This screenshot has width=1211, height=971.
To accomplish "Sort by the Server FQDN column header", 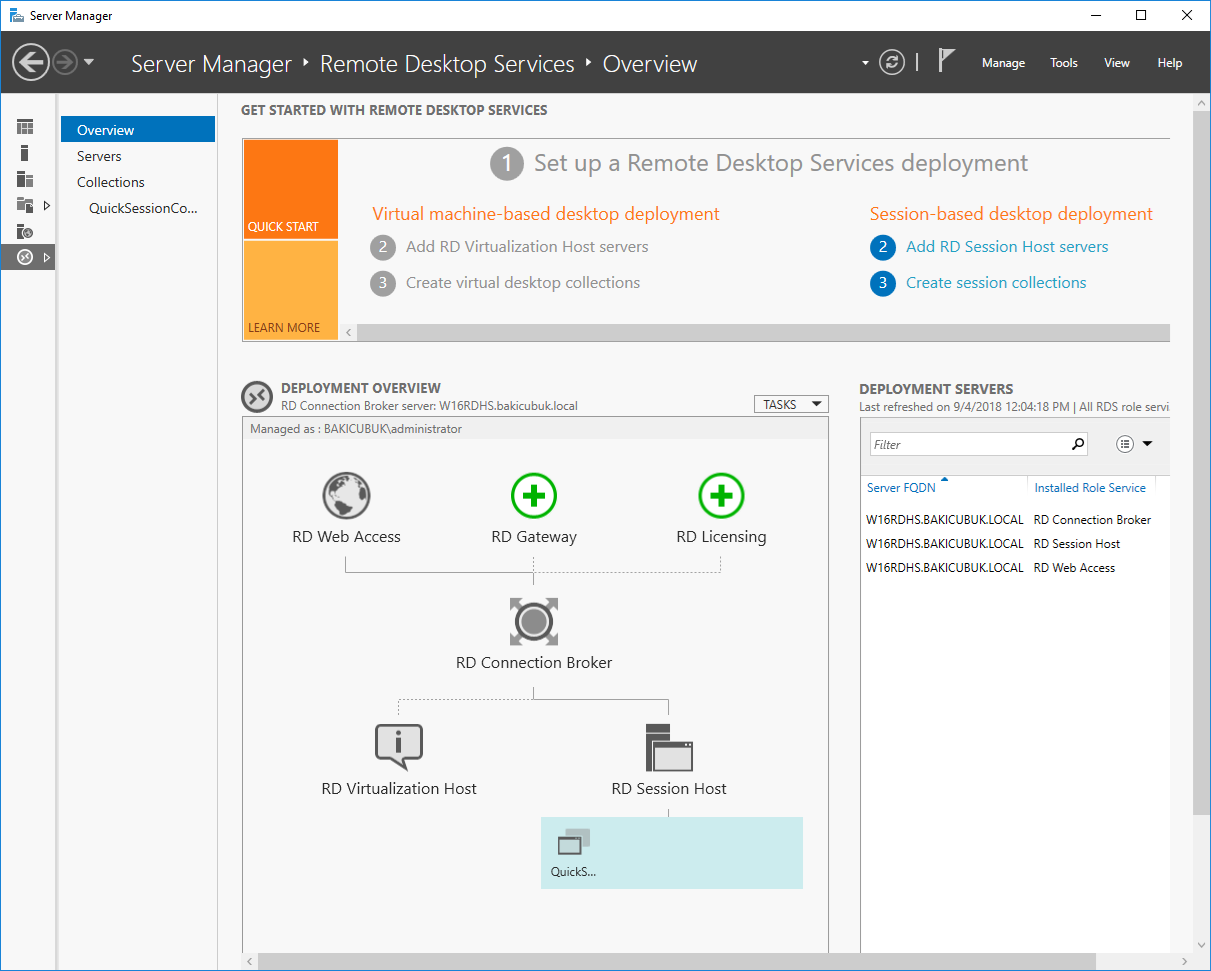I will (x=902, y=488).
